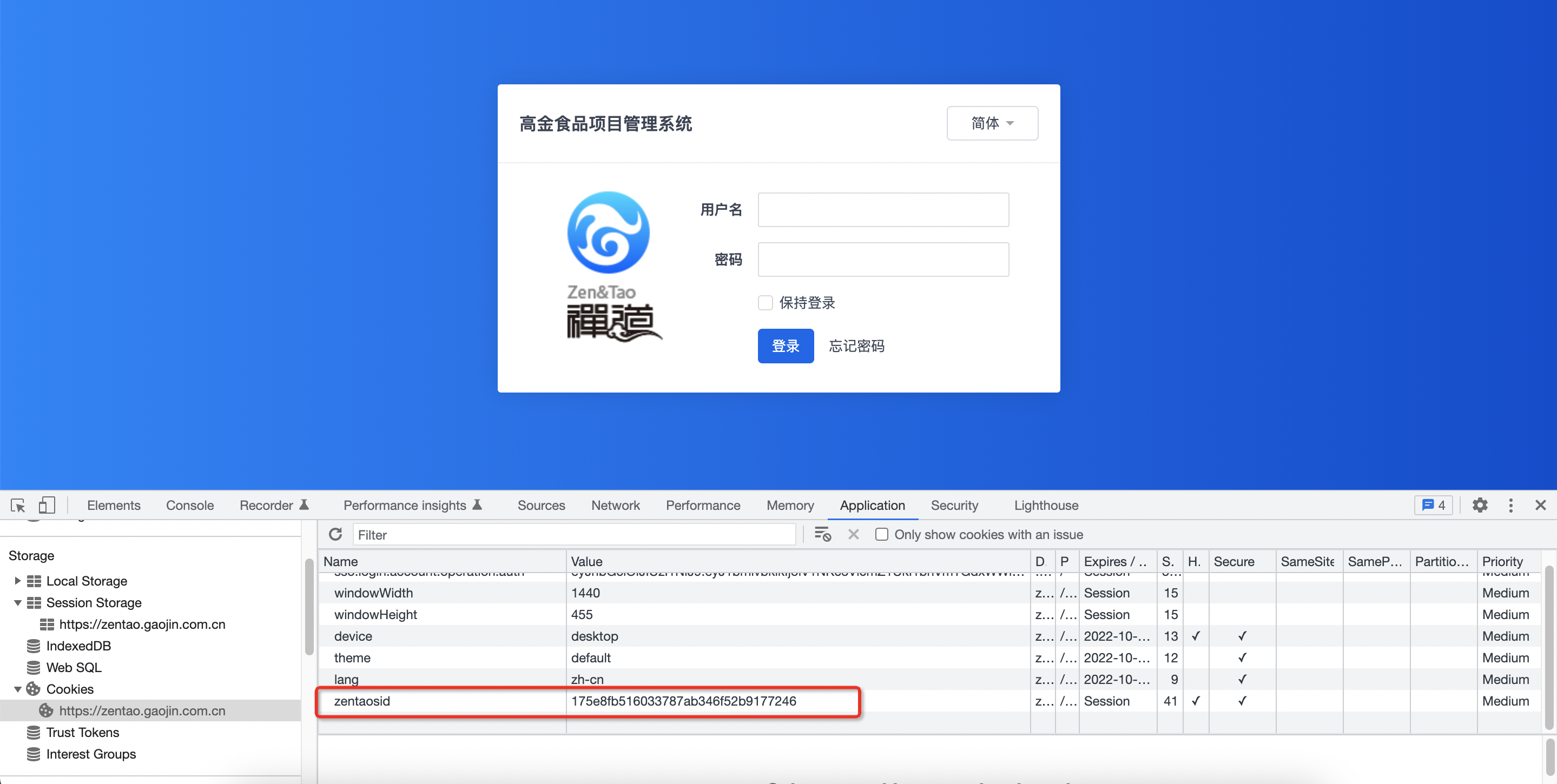
Task: Select the Web SQL item
Action: point(73,667)
